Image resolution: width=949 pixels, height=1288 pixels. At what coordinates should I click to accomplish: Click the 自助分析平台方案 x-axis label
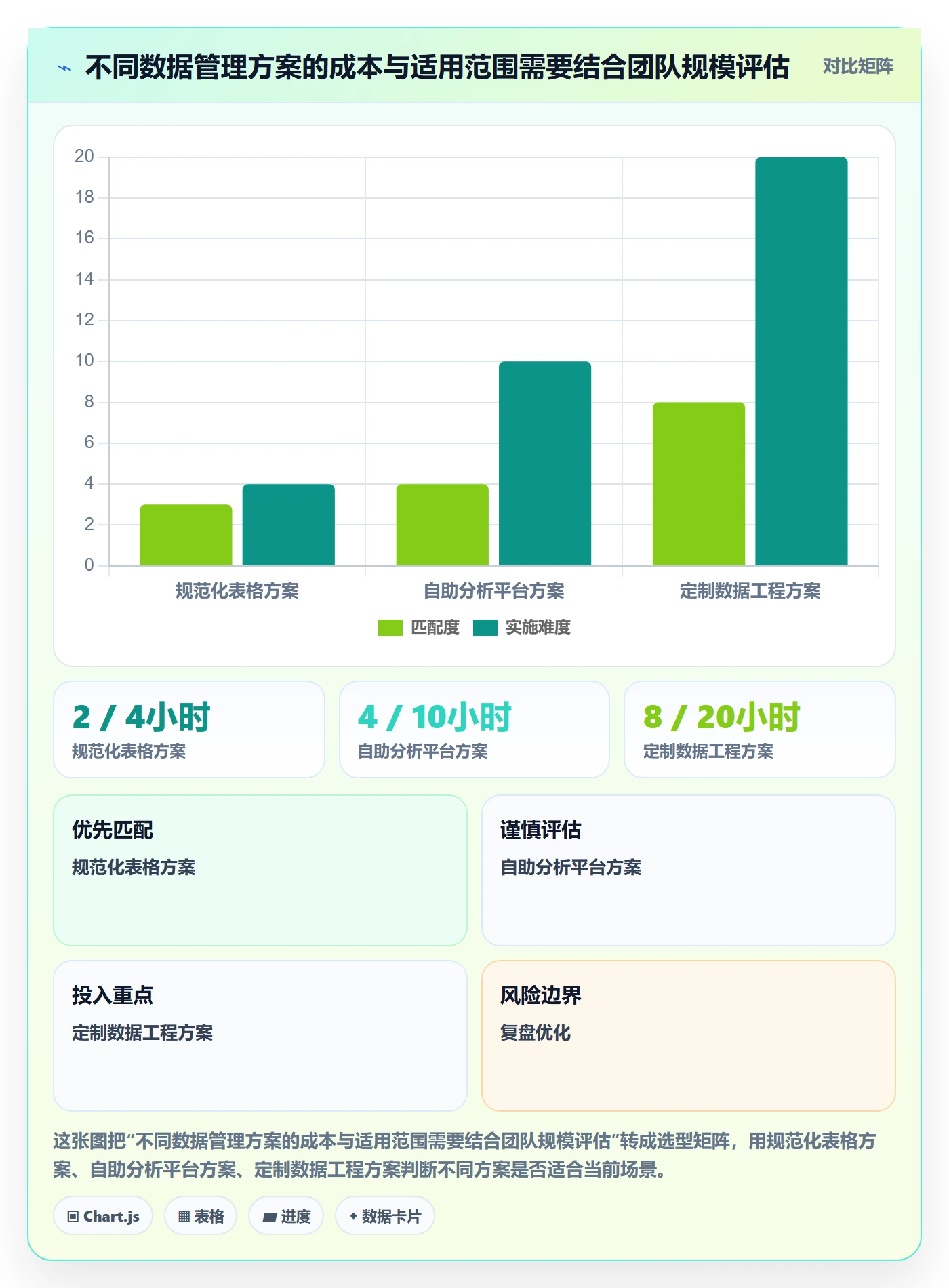point(493,591)
